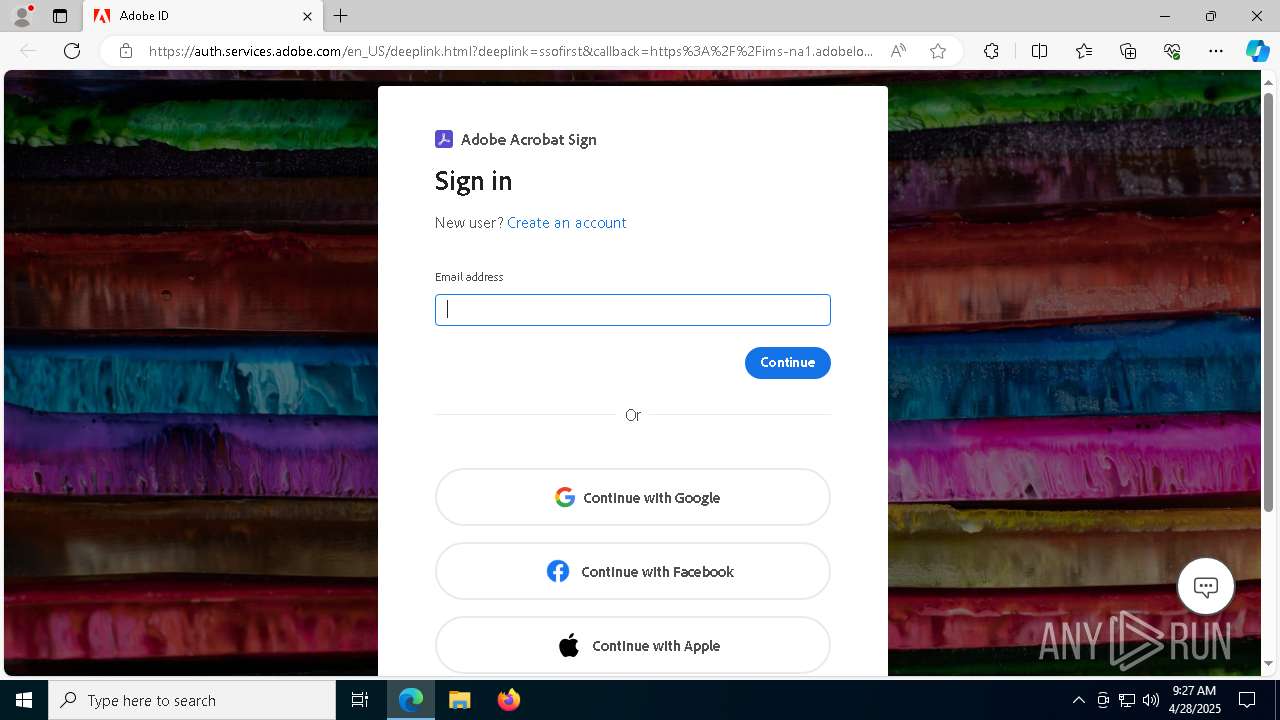This screenshot has height=720, width=1280.
Task: Click the Meet Now tray icon
Action: (1103, 700)
